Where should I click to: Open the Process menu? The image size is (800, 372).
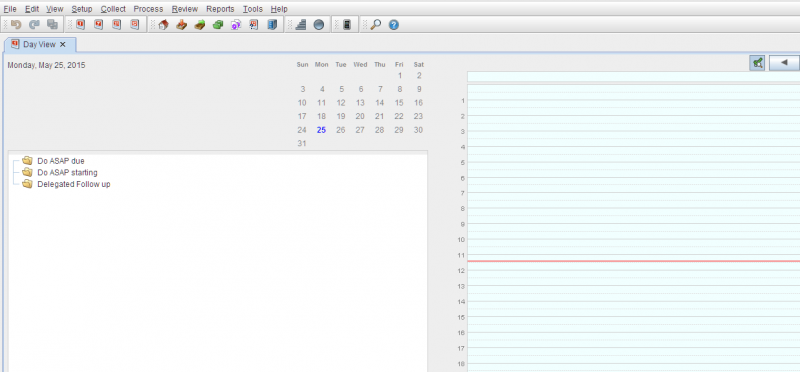(x=148, y=9)
